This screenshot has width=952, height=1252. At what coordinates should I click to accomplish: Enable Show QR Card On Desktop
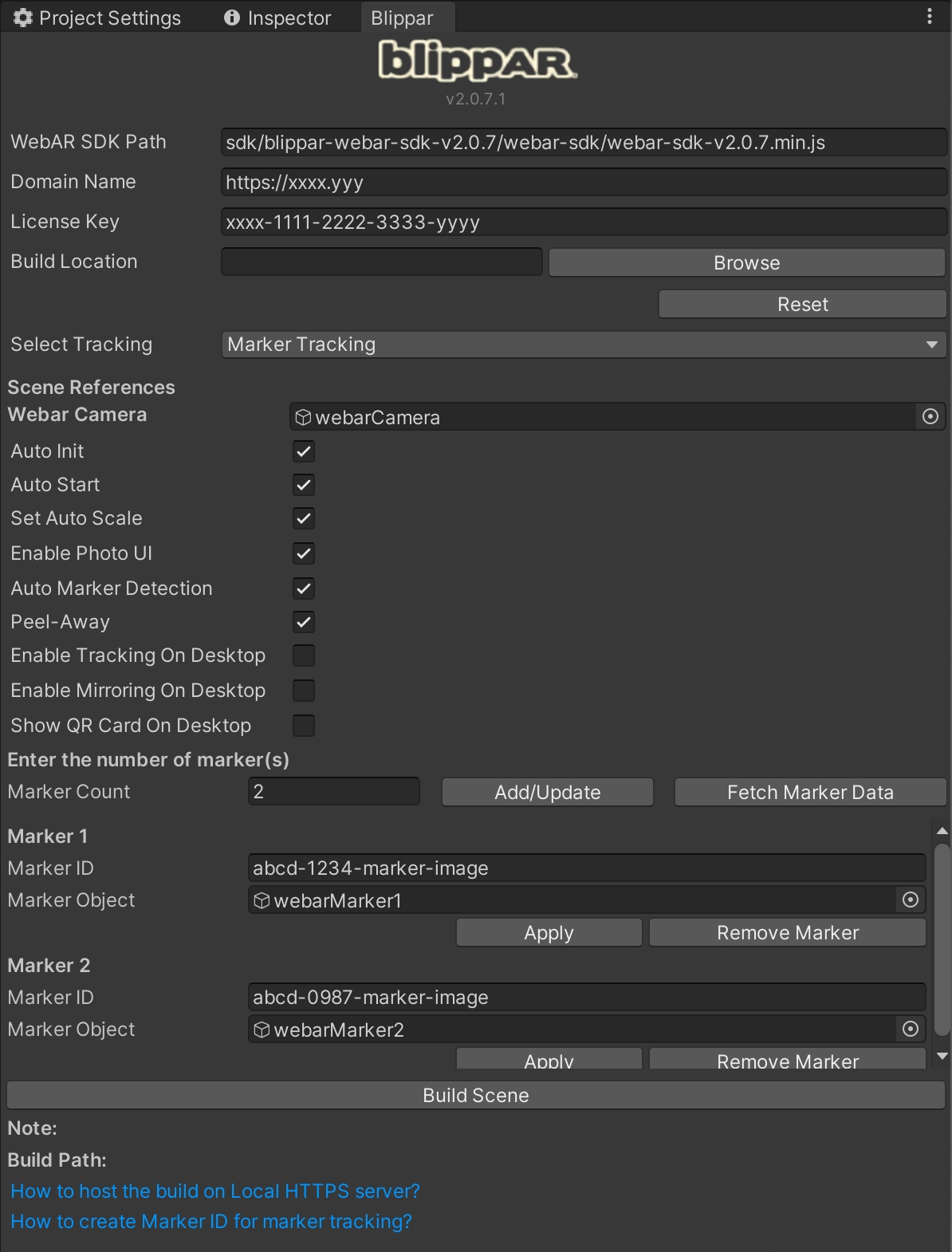point(304,726)
